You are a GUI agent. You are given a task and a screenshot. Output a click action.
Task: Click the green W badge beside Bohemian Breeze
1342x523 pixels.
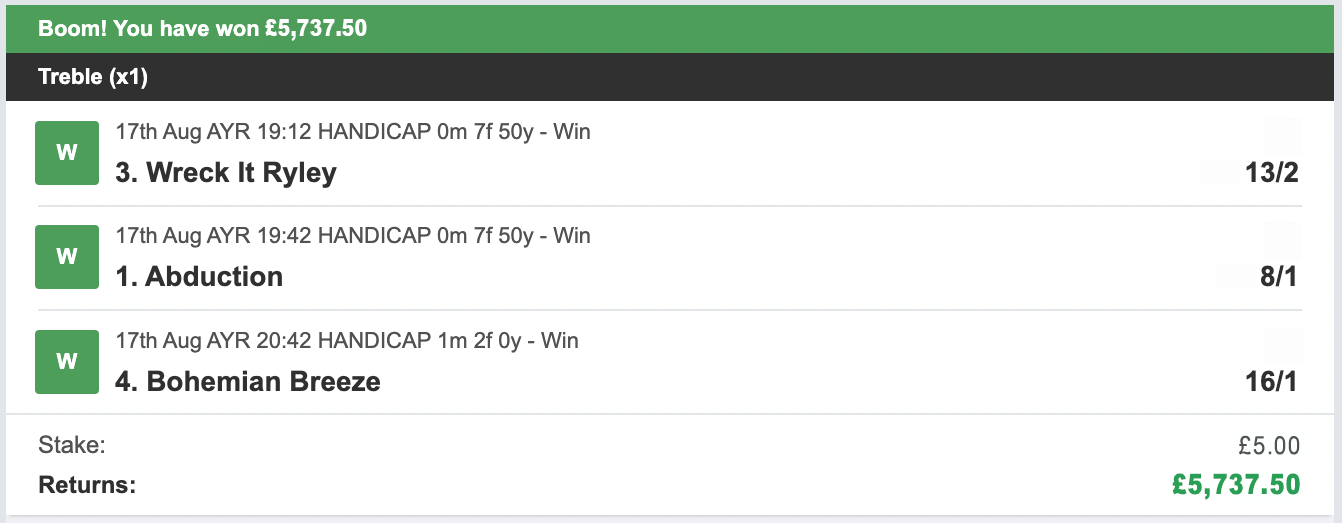coord(67,362)
